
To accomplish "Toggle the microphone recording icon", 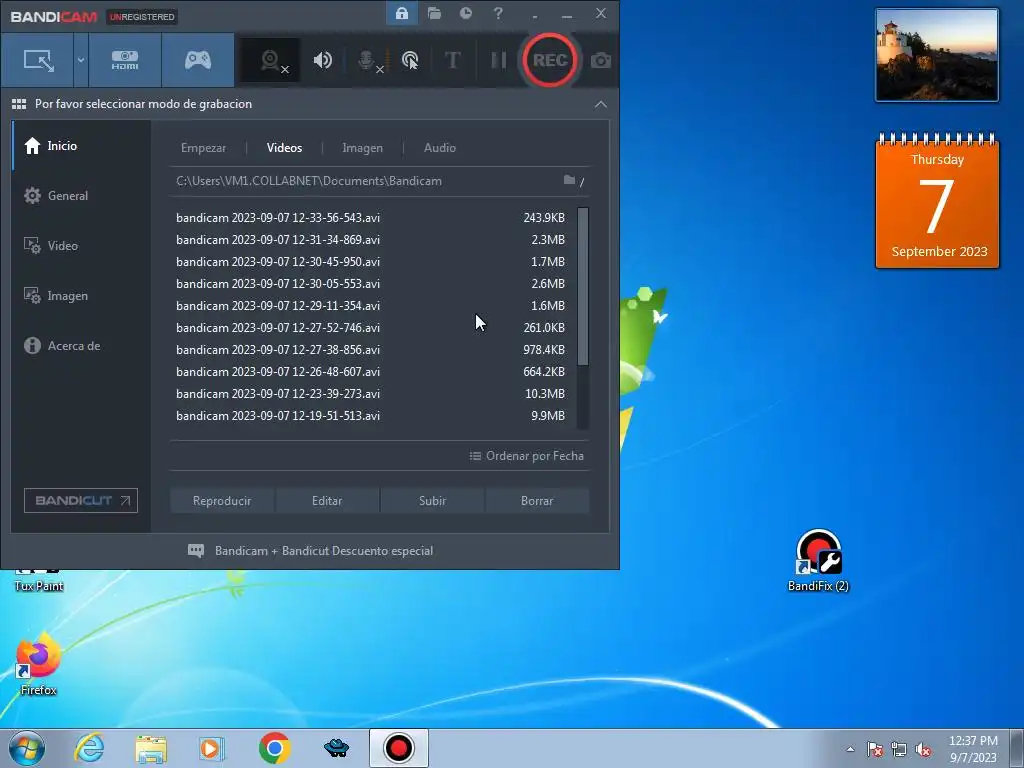I will coord(368,61).
